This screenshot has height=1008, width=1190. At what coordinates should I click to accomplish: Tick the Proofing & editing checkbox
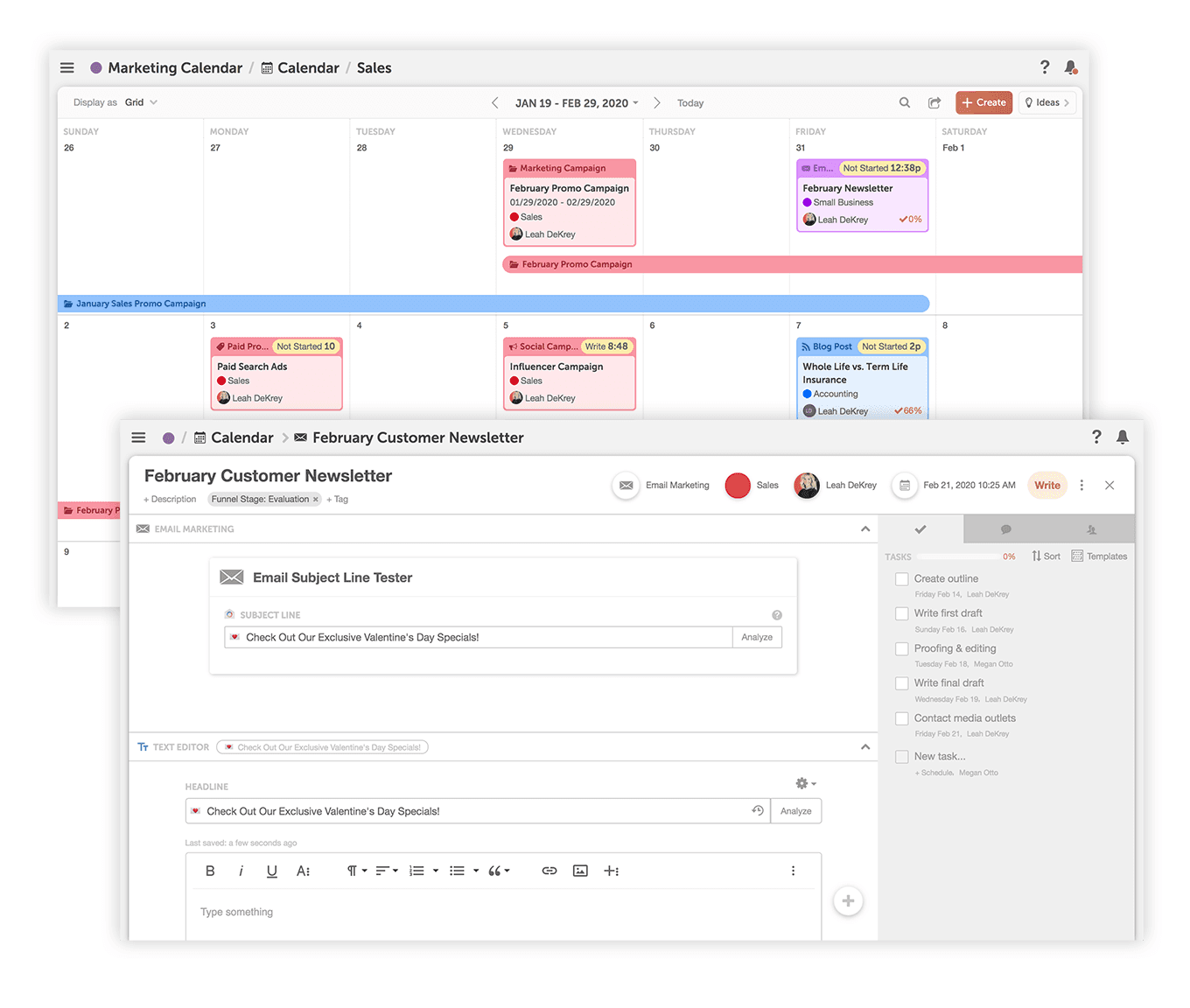(901, 649)
